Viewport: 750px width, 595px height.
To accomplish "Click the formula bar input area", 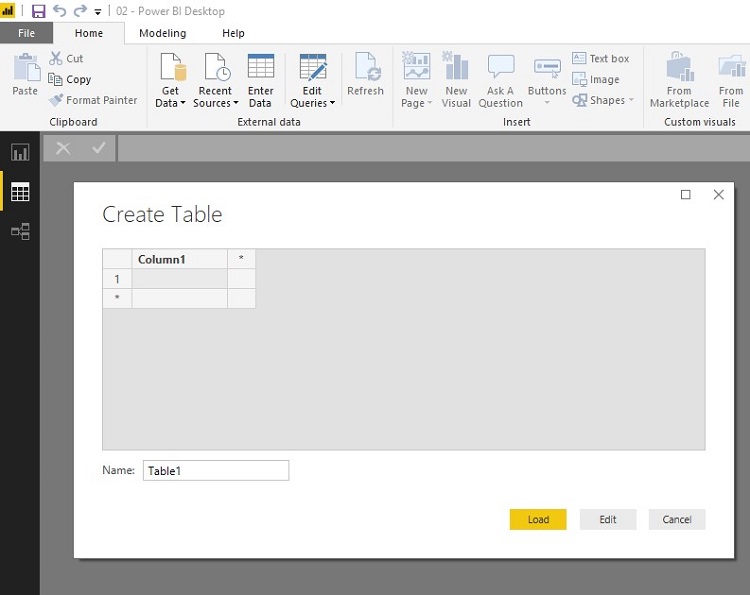I will click(433, 148).
